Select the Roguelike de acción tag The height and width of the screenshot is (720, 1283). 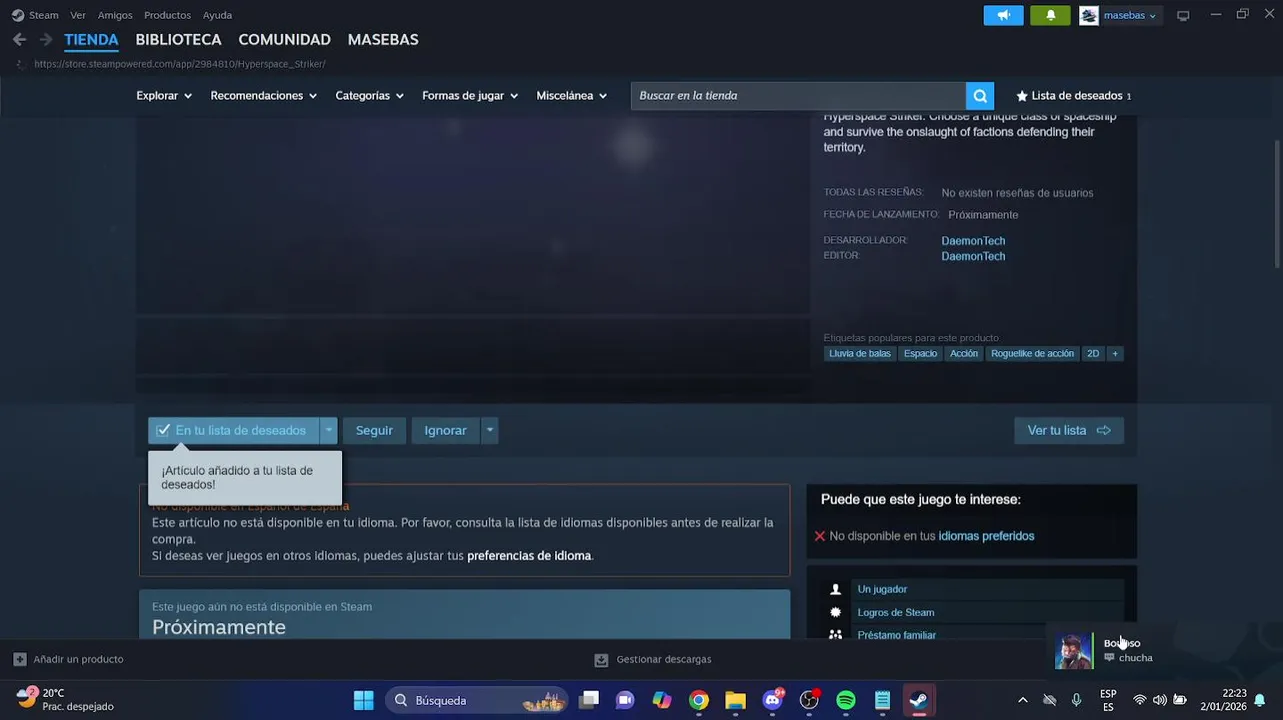(1032, 353)
